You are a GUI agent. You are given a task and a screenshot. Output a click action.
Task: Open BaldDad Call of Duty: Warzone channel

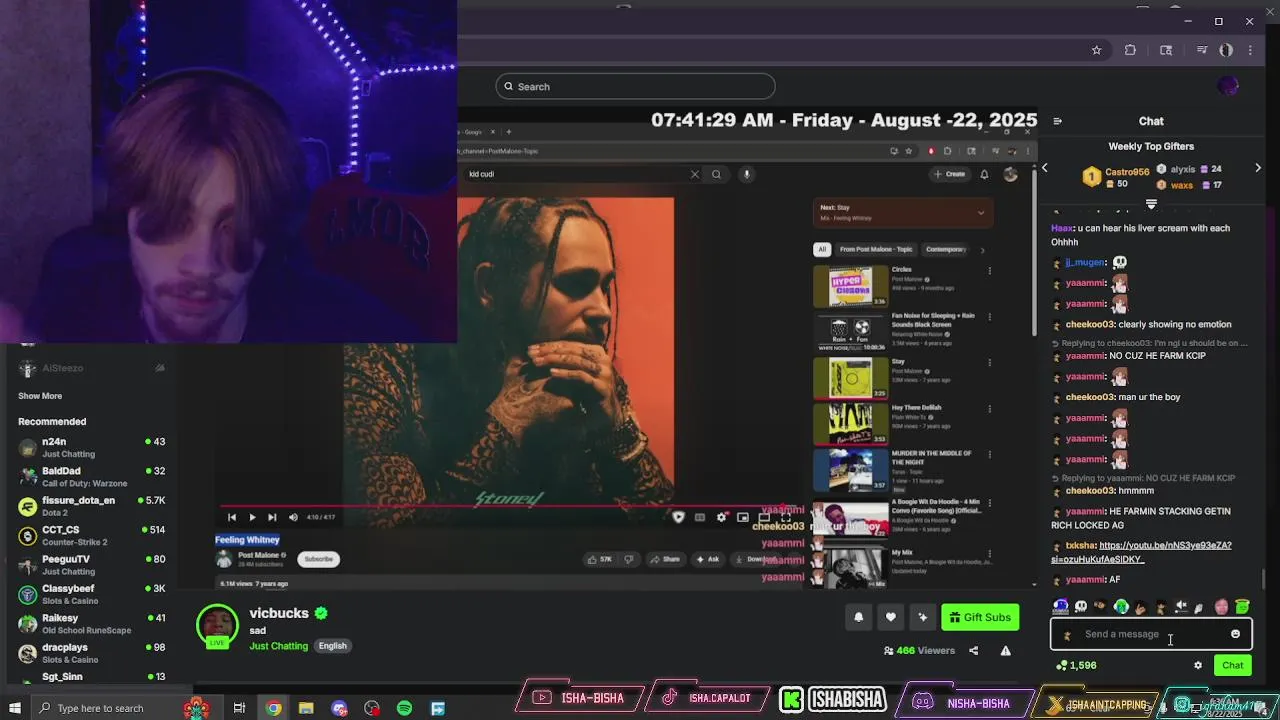click(x=91, y=477)
